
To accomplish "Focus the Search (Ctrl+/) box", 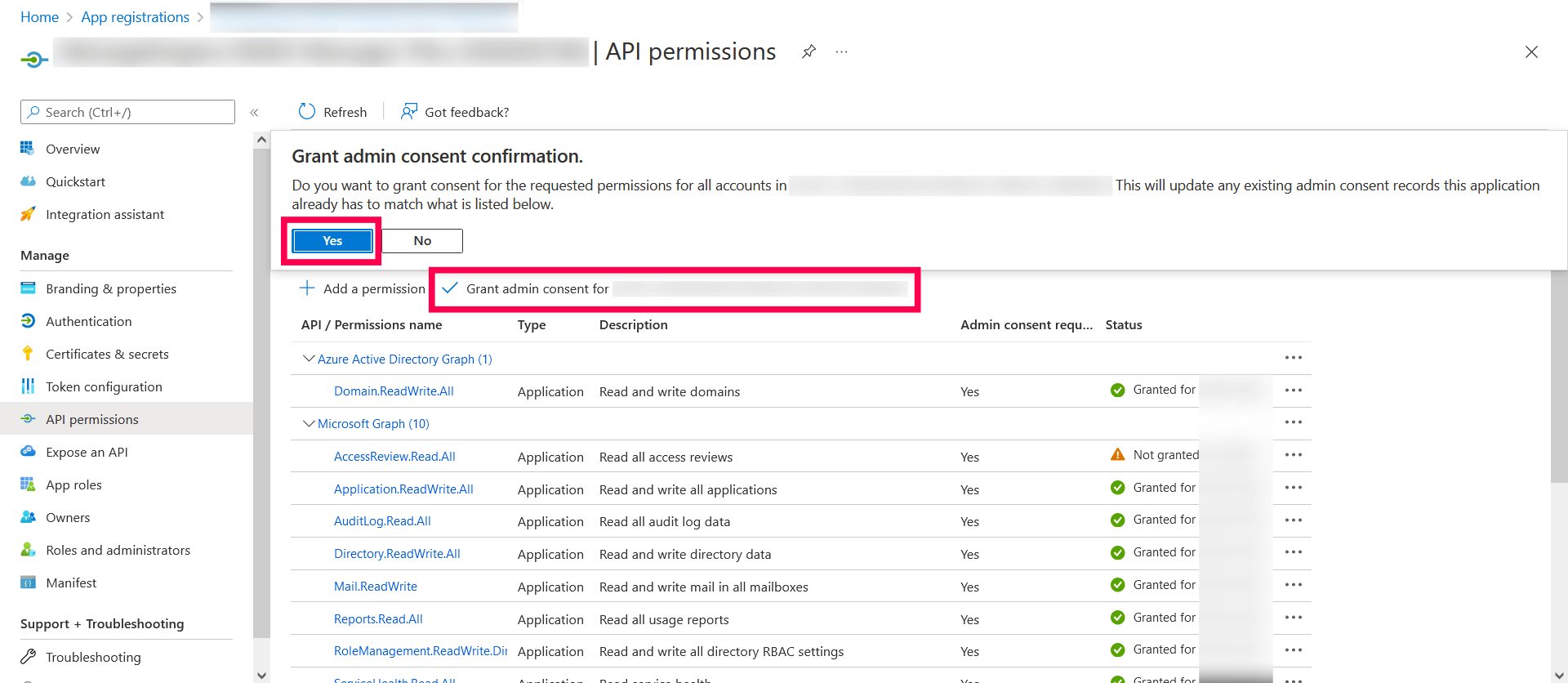I will click(127, 112).
